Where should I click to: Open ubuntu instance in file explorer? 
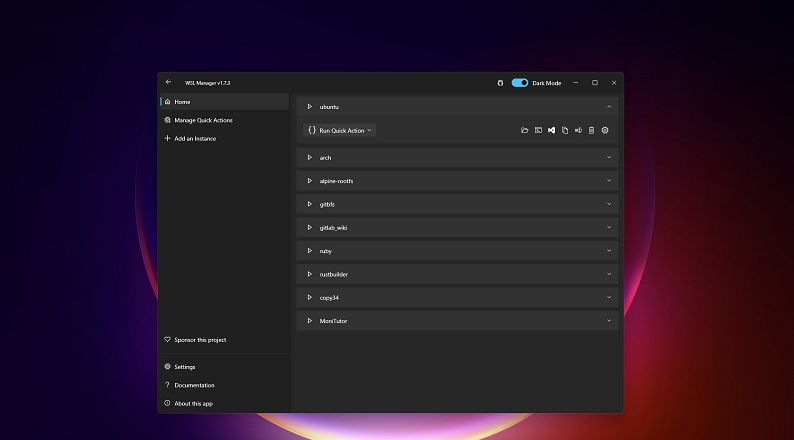tap(525, 131)
